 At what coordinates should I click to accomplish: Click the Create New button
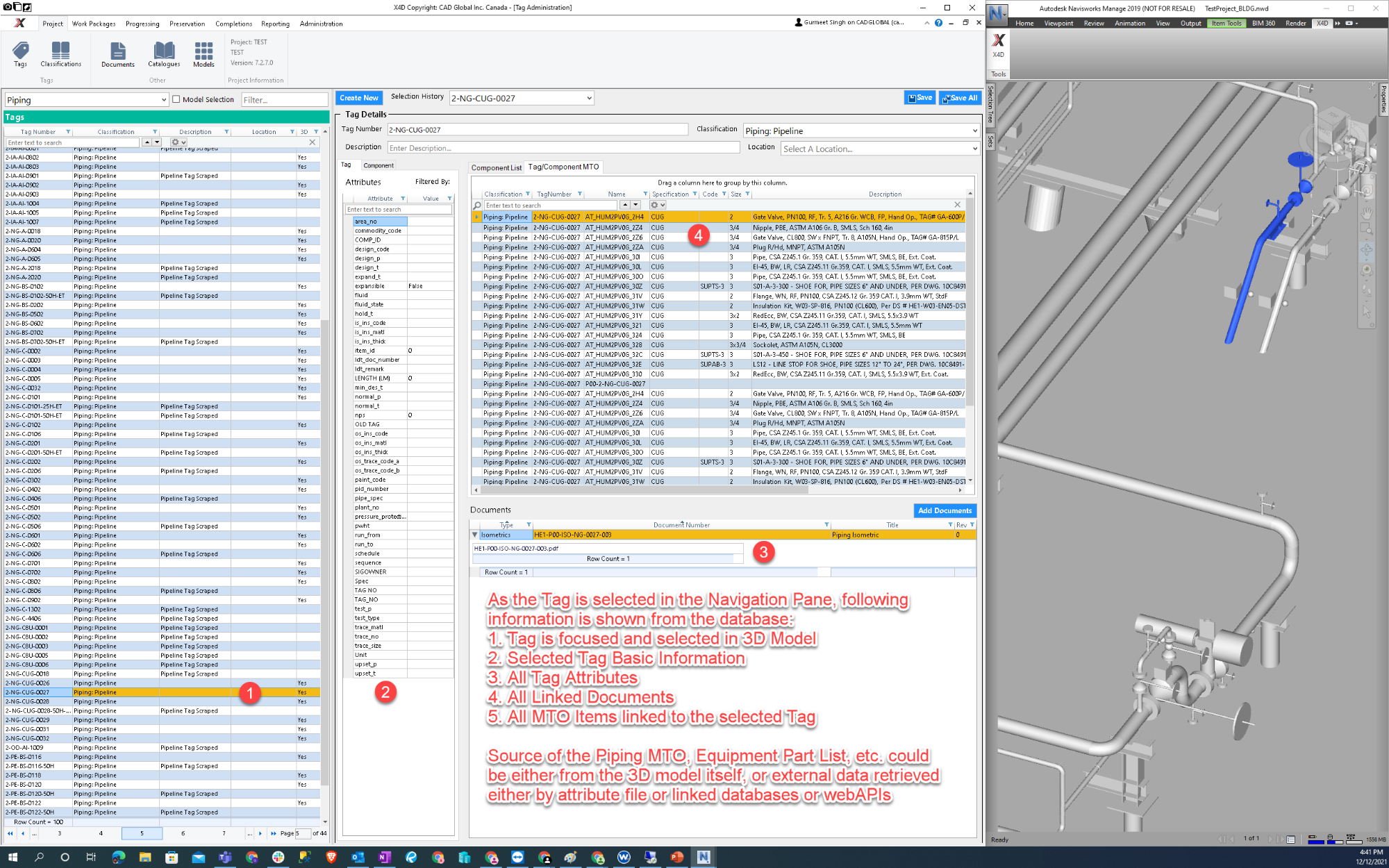pos(359,98)
